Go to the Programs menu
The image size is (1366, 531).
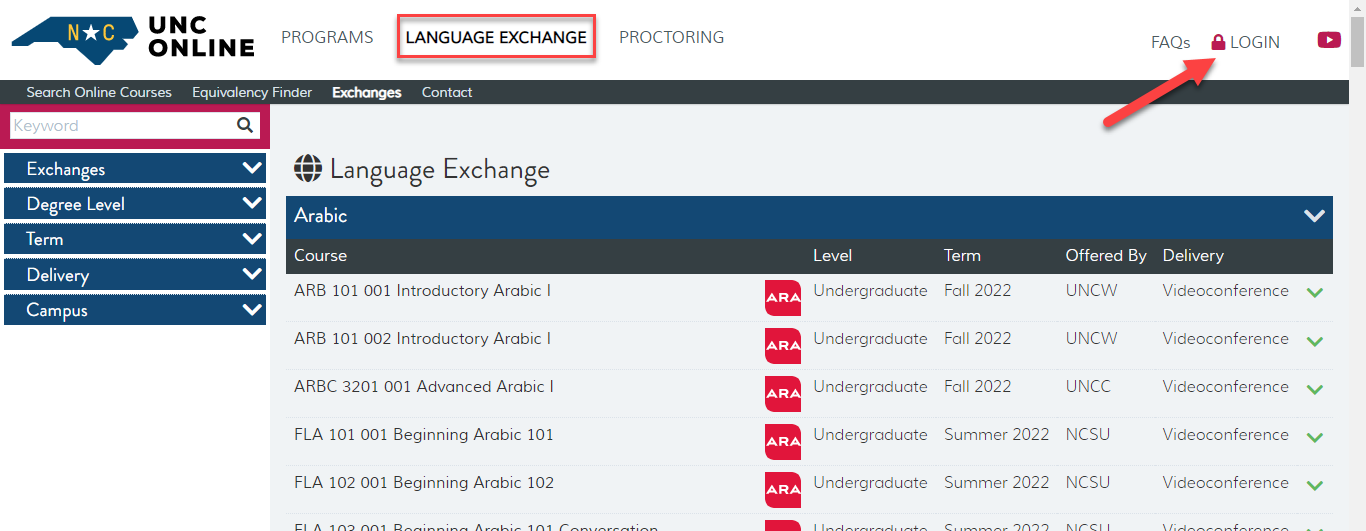[x=327, y=38]
